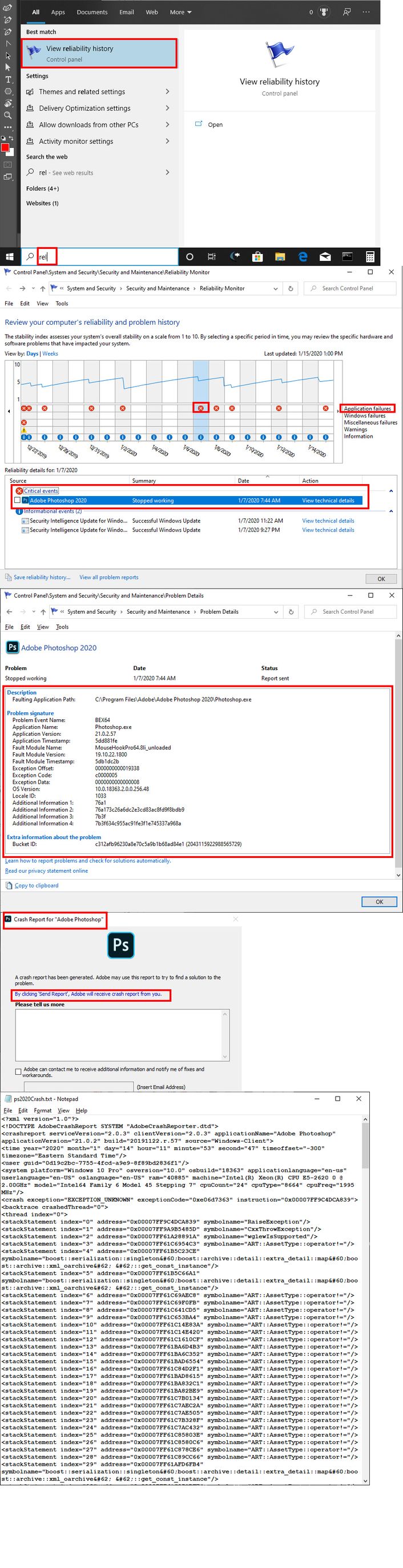Open the Format menu in Notepad
The width and height of the screenshot is (403, 1568).
pyautogui.click(x=43, y=1110)
